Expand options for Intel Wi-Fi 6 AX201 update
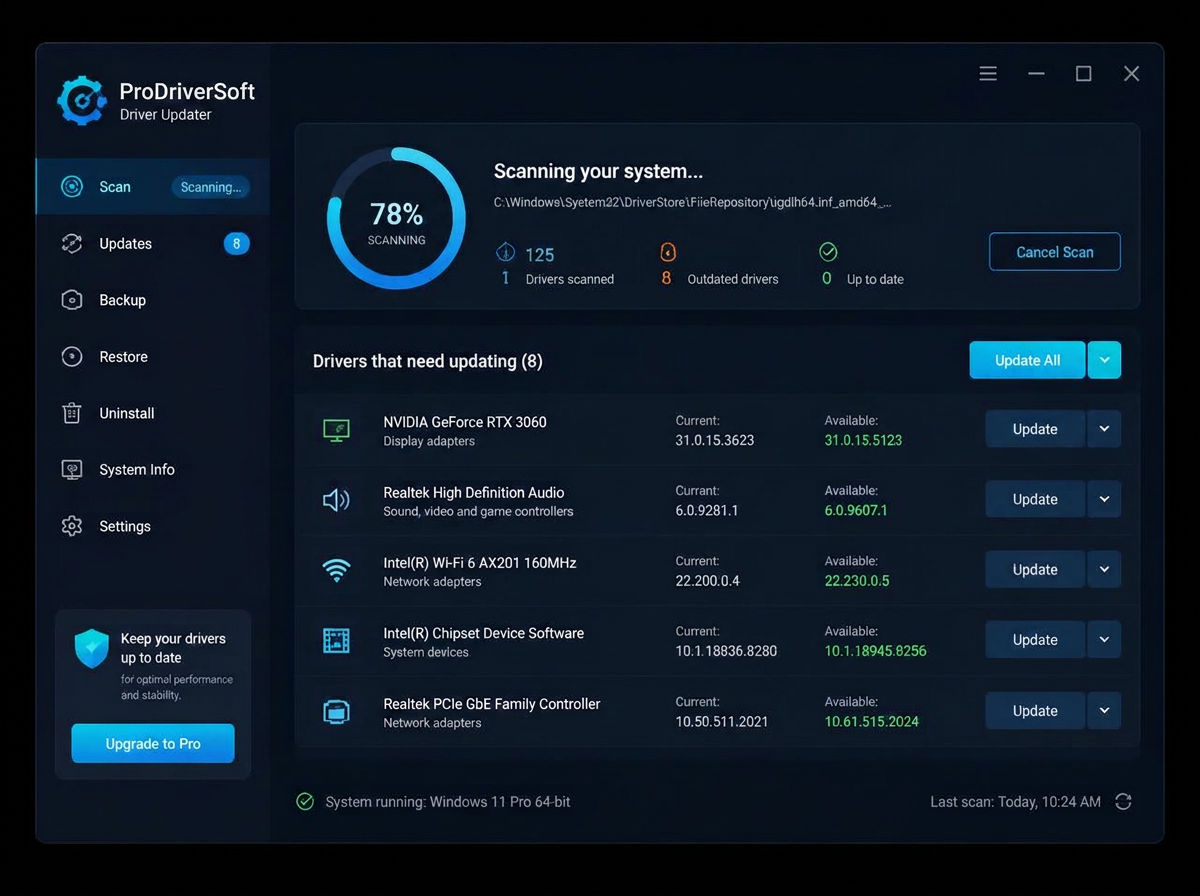The image size is (1200, 896). [x=1104, y=569]
